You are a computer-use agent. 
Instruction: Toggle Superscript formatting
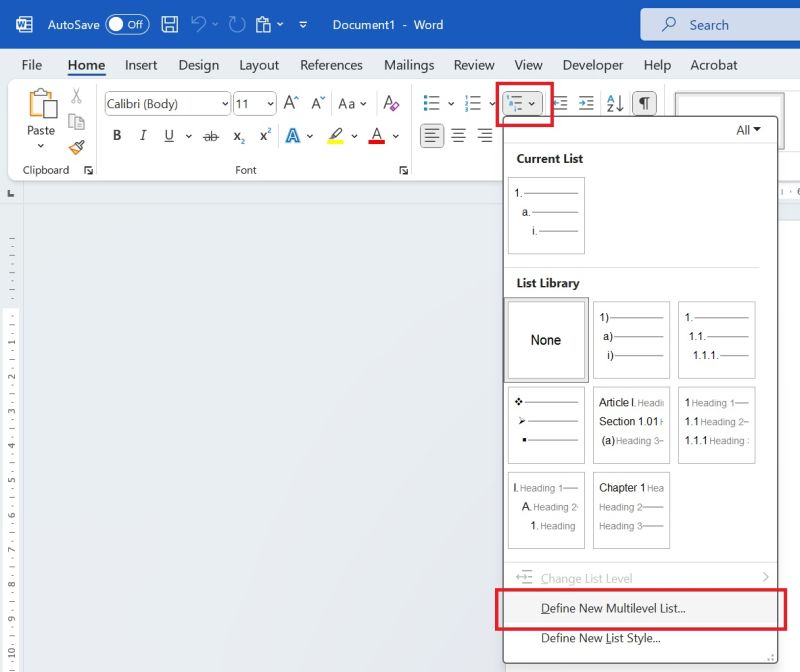(x=265, y=135)
